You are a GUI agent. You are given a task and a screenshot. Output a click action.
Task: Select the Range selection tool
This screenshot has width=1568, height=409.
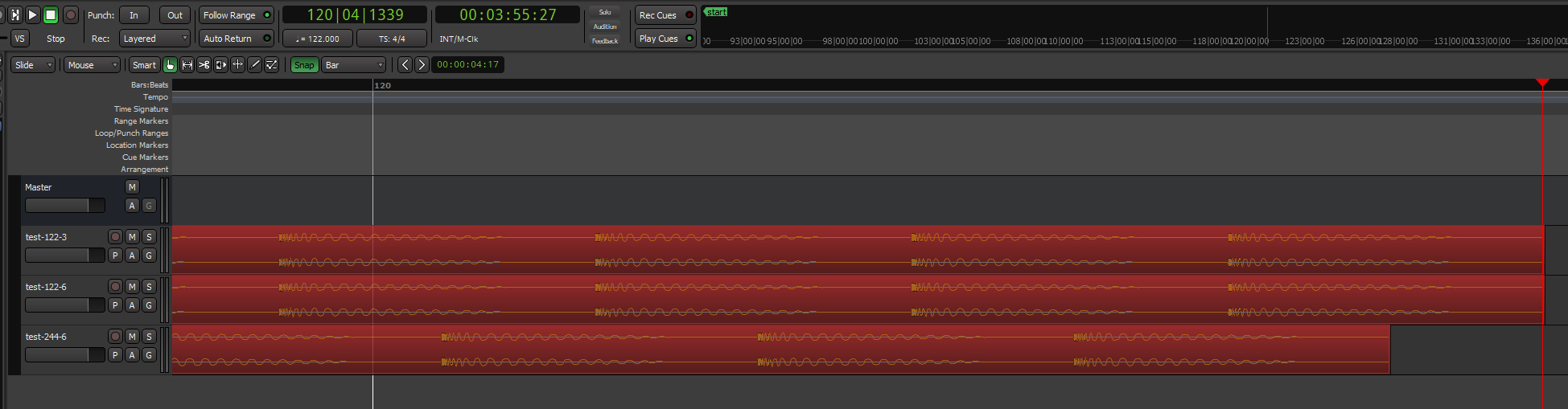tap(187, 65)
